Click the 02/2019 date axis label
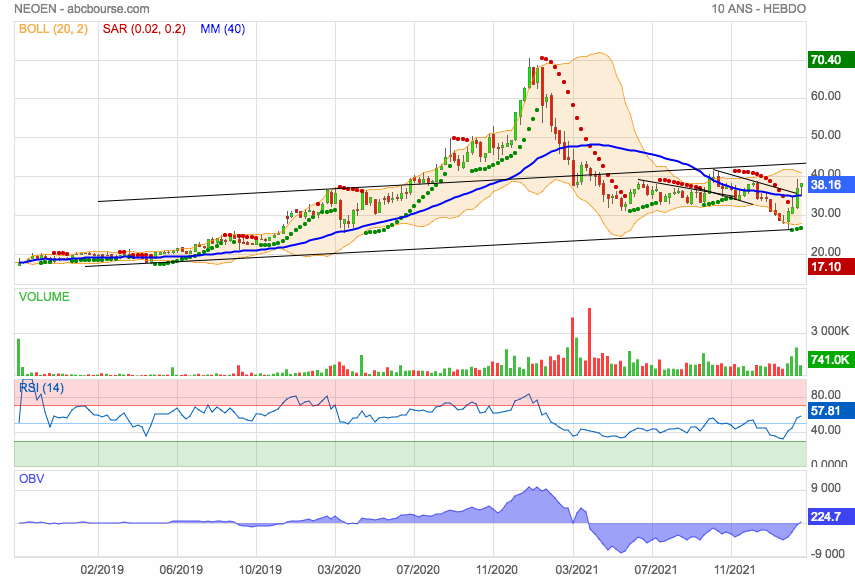Screen dimensions: 855x580 tap(102, 570)
